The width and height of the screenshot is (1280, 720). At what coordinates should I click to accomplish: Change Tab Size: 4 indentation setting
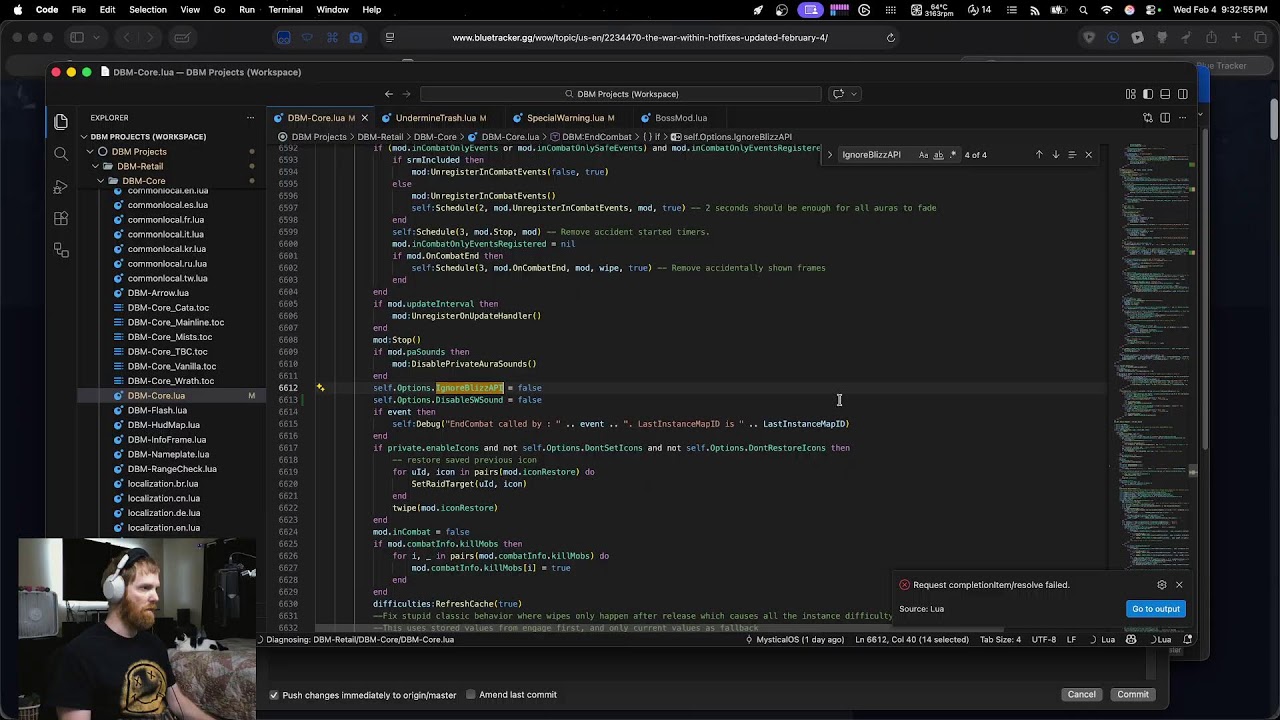1000,640
